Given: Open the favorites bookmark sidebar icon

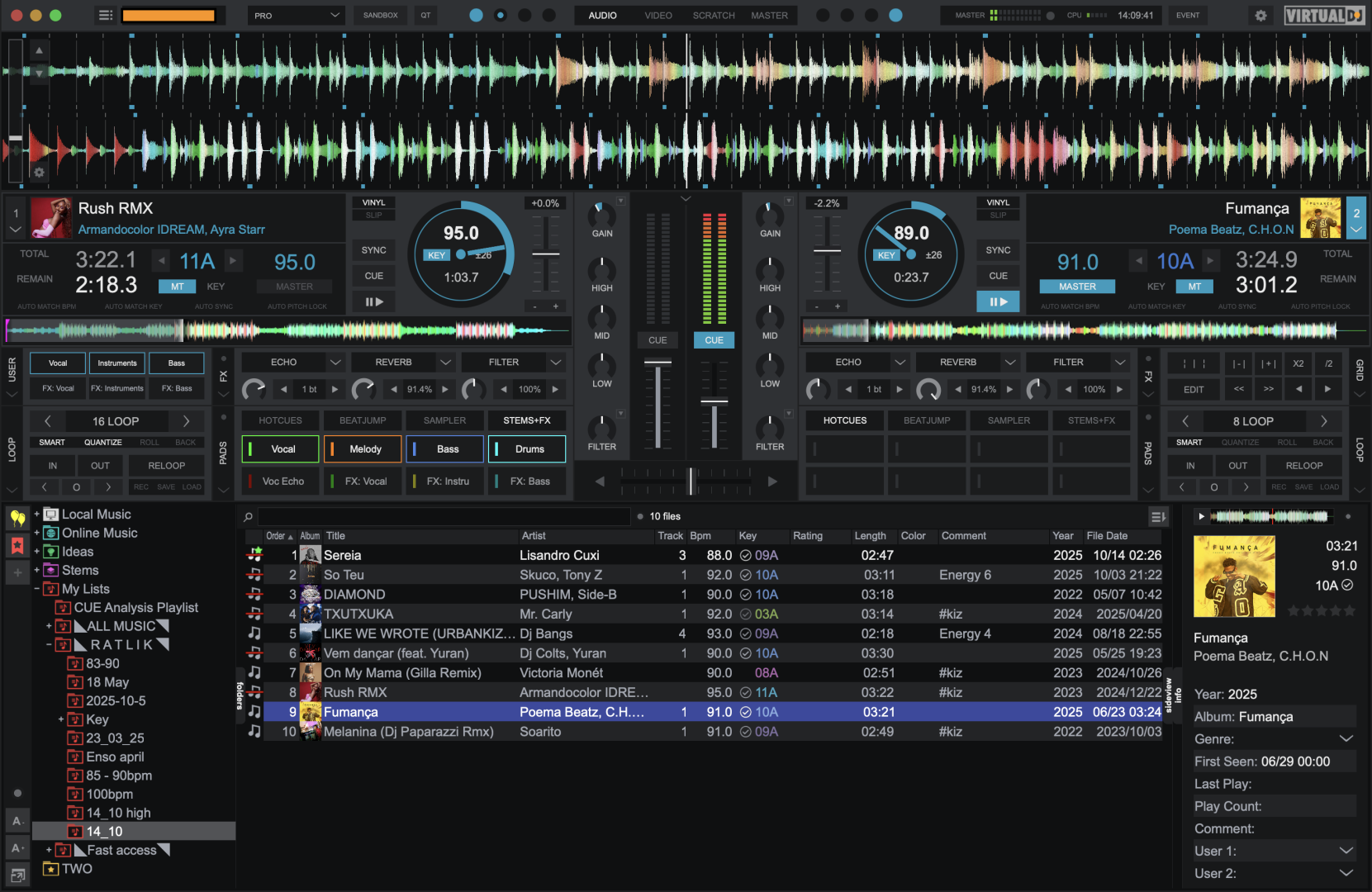Looking at the screenshot, I should click(x=17, y=545).
